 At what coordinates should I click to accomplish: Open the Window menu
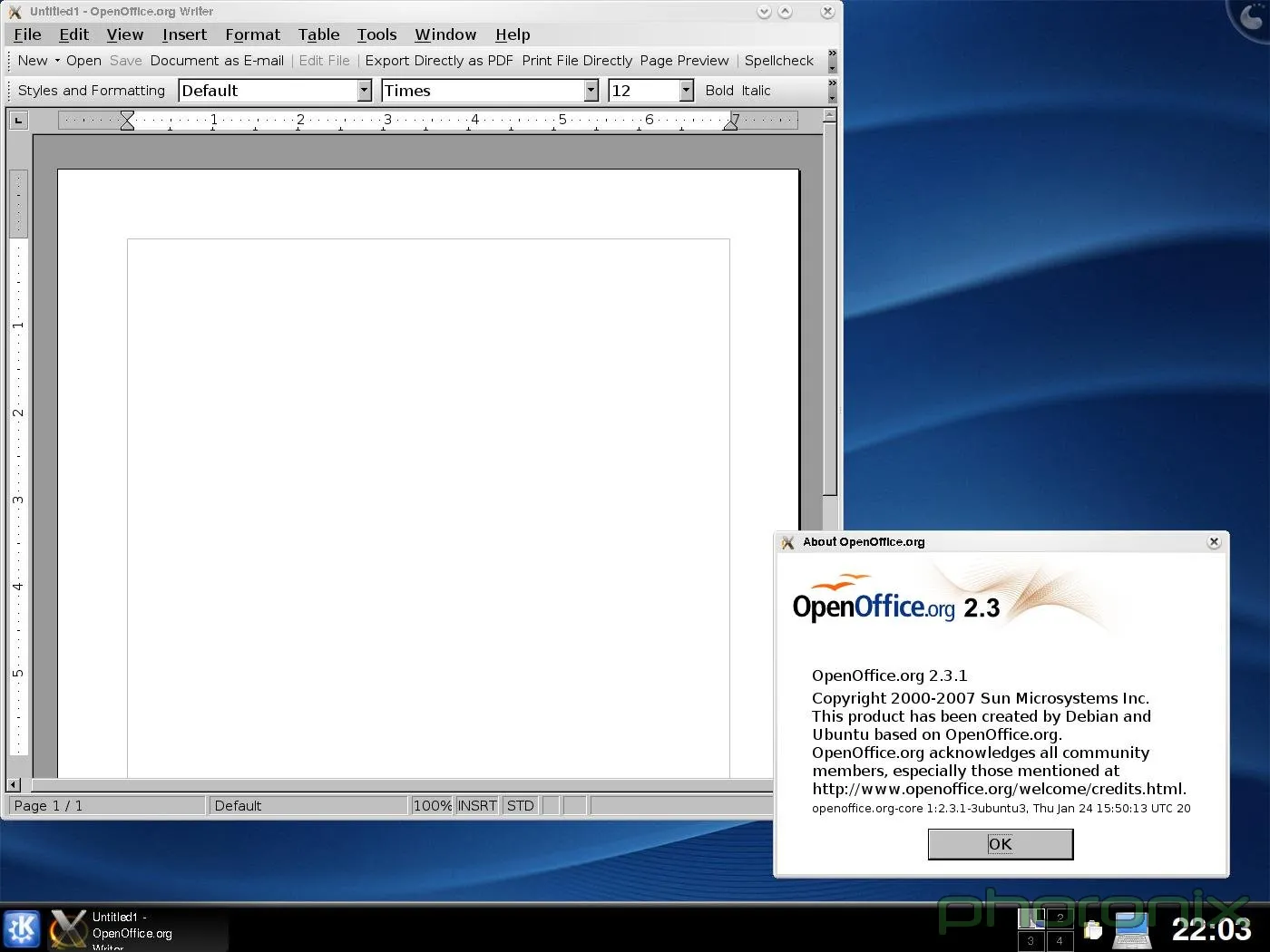[445, 34]
